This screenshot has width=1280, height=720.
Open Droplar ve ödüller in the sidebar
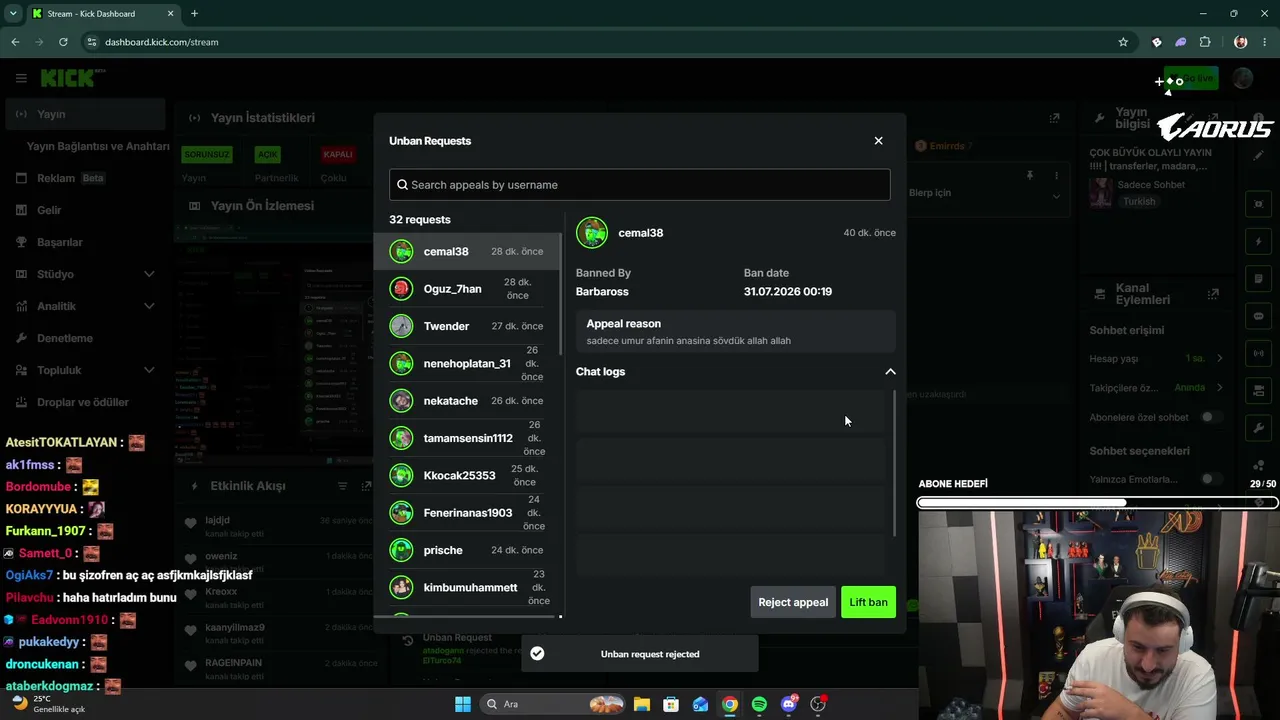pyautogui.click(x=85, y=402)
